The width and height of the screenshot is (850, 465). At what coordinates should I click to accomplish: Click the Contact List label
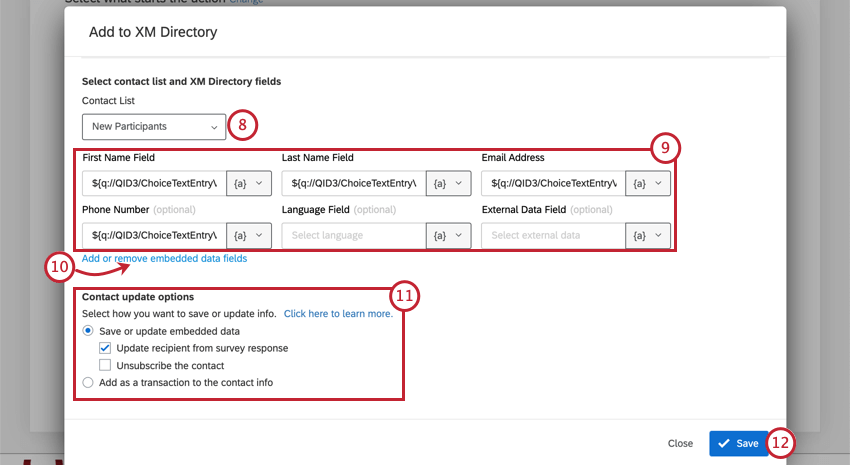[108, 101]
